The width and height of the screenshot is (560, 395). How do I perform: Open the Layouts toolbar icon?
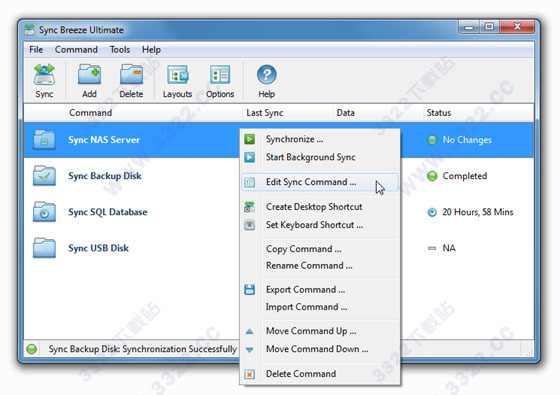(178, 75)
